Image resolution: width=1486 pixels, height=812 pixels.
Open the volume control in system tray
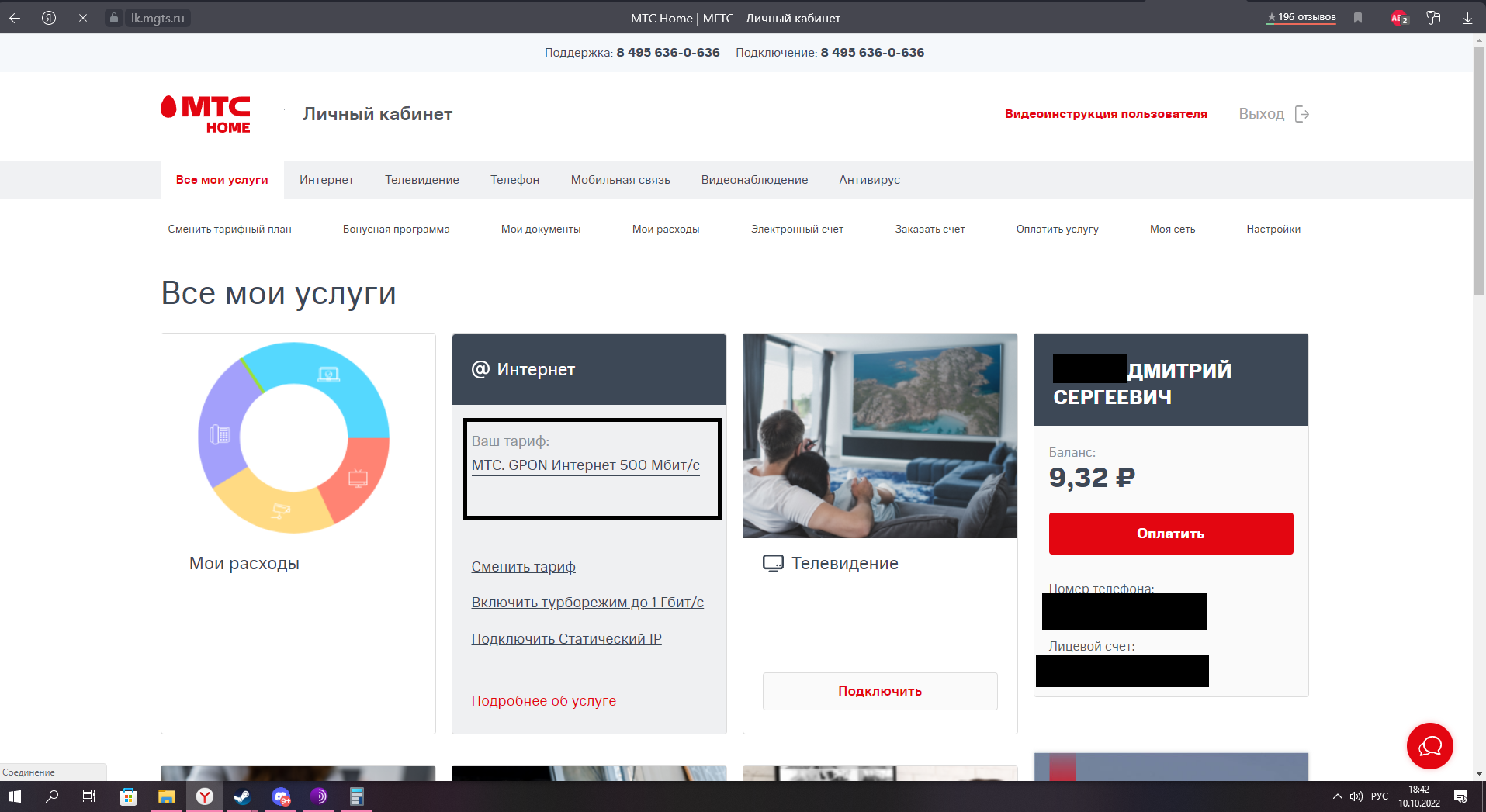pyautogui.click(x=1356, y=796)
